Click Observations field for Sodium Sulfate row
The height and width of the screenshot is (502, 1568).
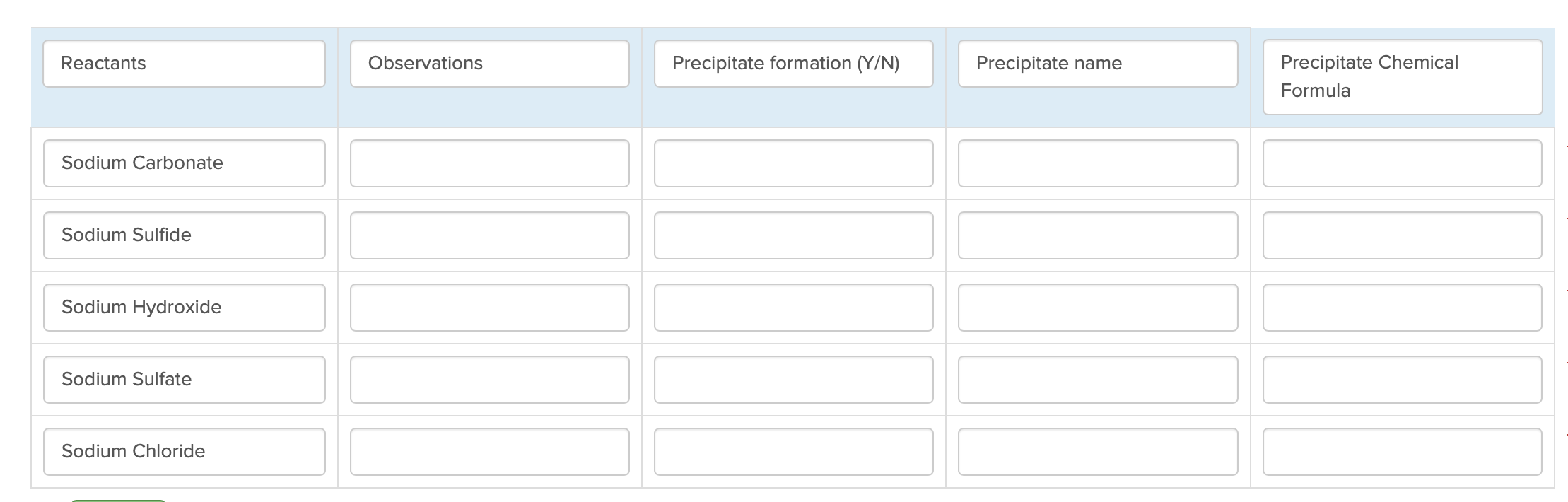pos(489,380)
